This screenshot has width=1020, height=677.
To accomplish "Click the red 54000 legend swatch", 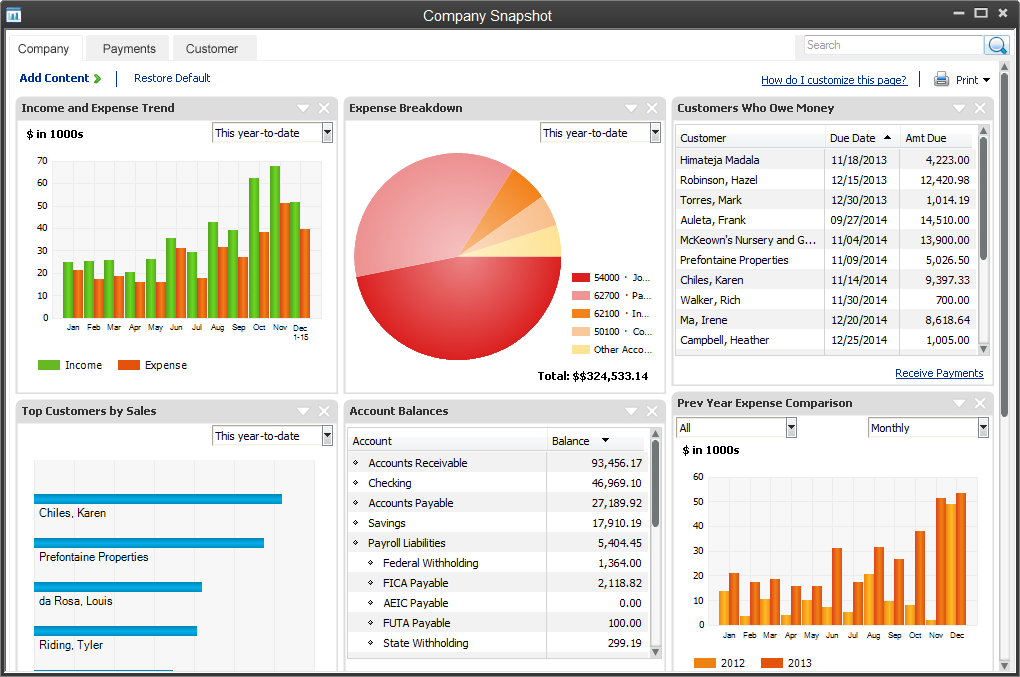I will pyautogui.click(x=581, y=277).
